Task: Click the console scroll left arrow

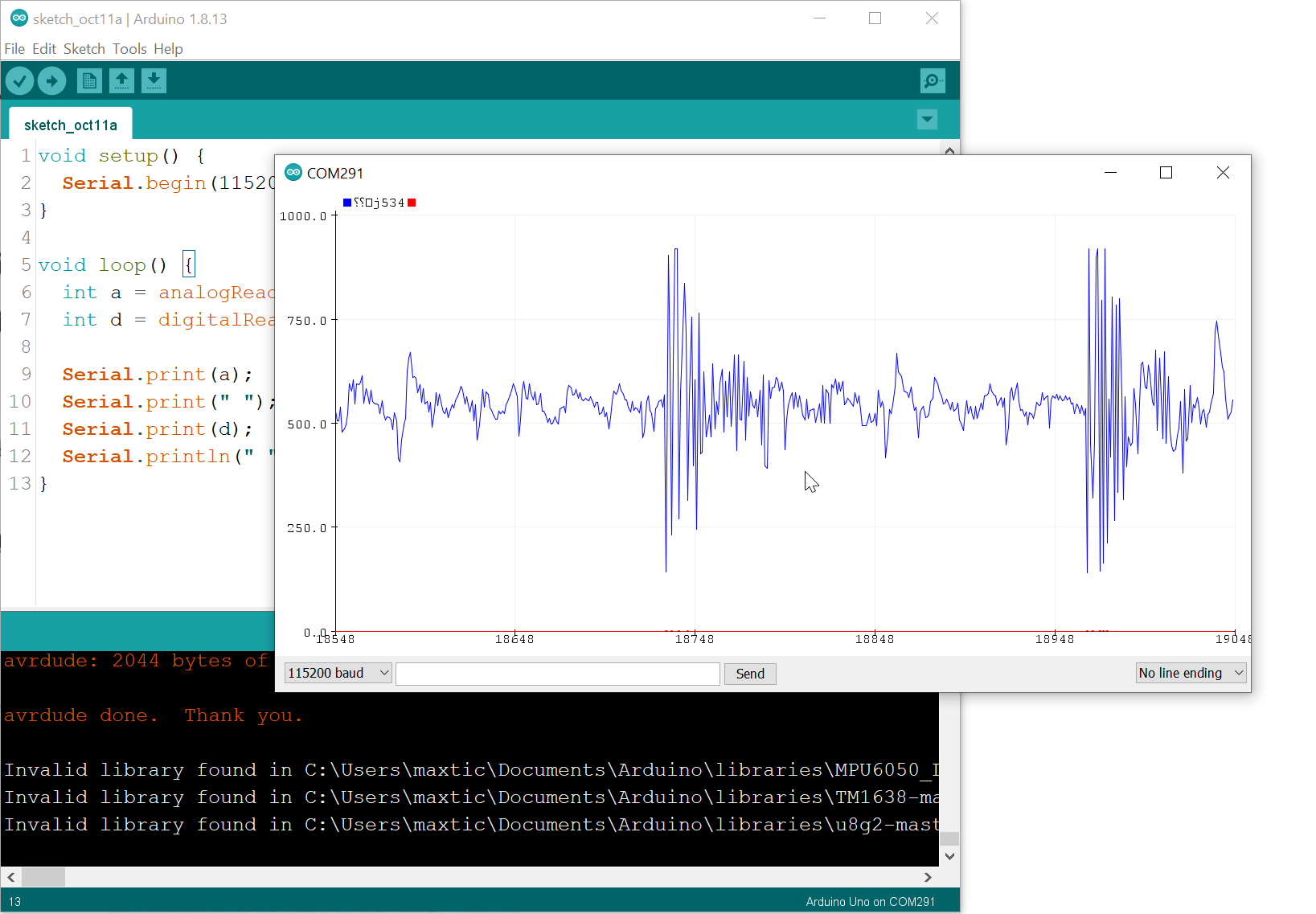Action: (11, 877)
